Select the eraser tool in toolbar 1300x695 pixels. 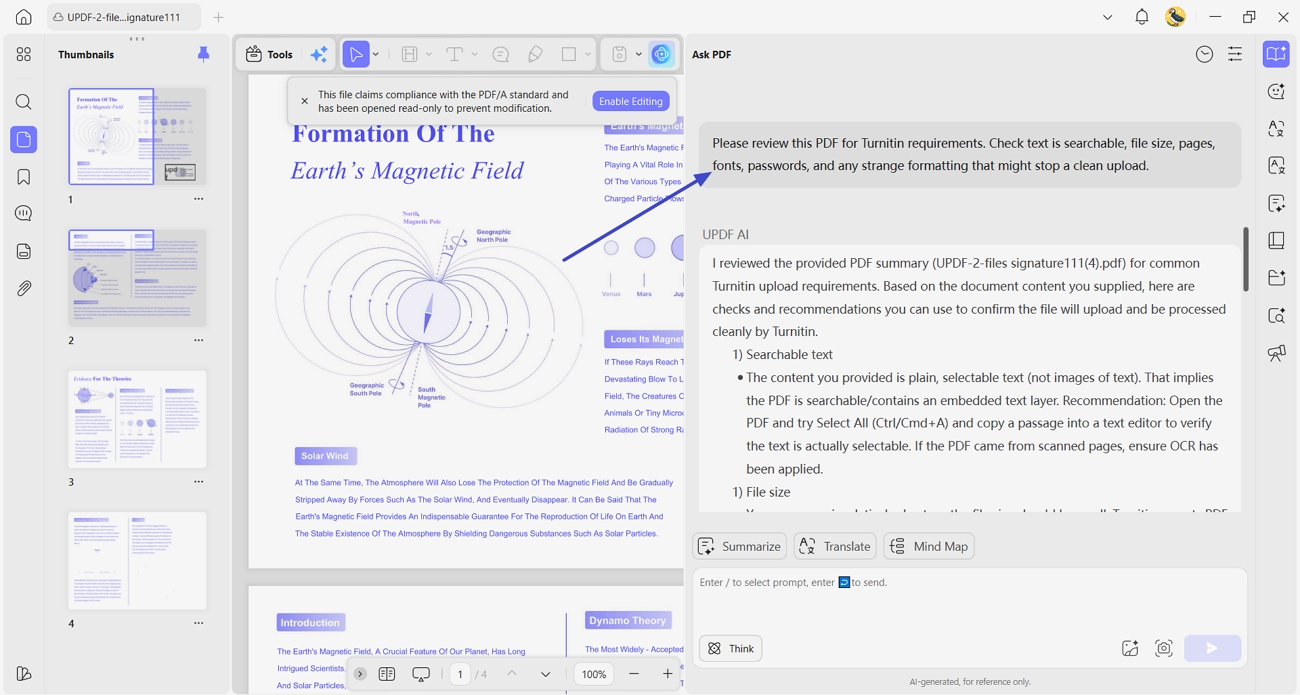coord(535,54)
